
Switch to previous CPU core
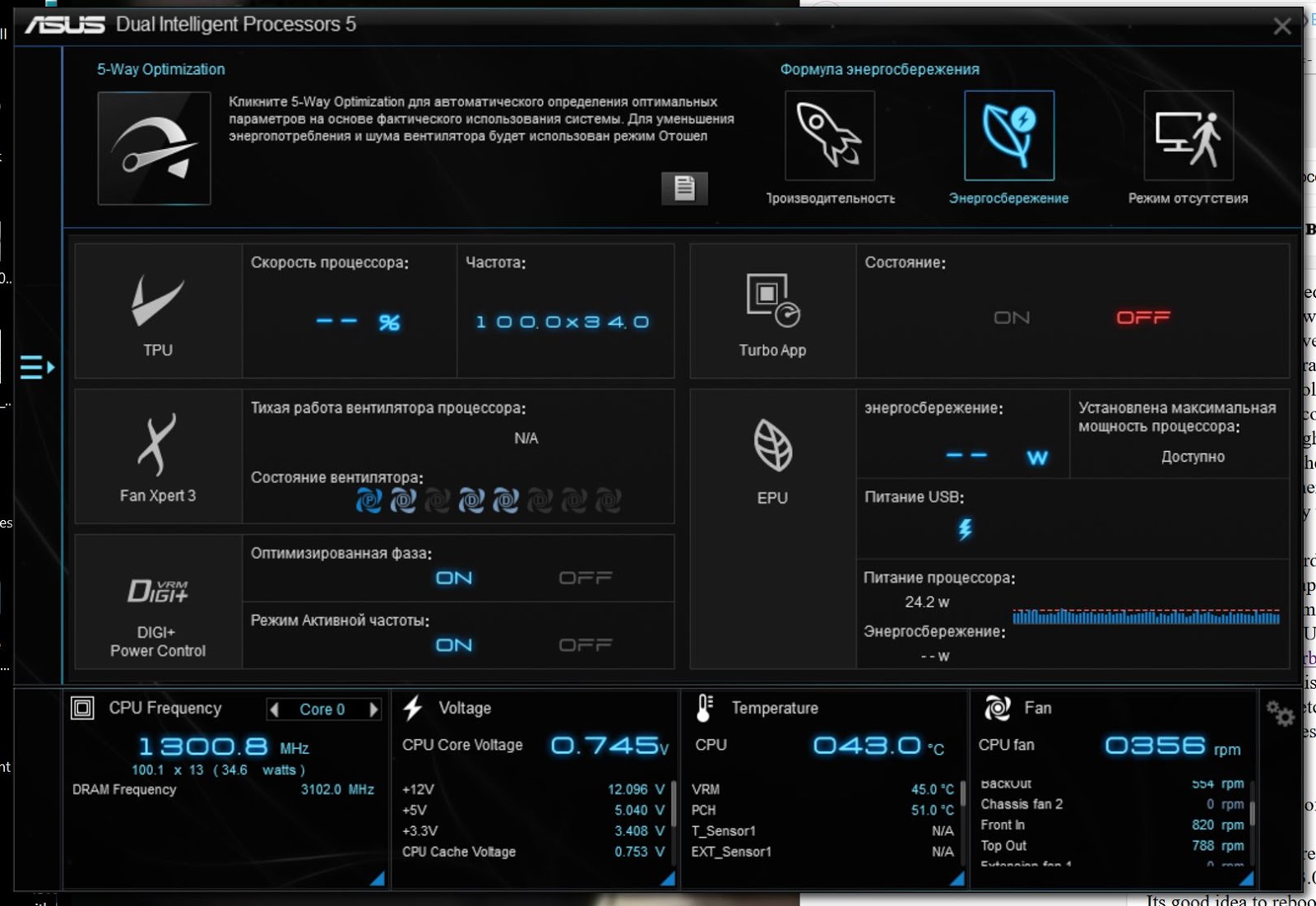point(275,709)
